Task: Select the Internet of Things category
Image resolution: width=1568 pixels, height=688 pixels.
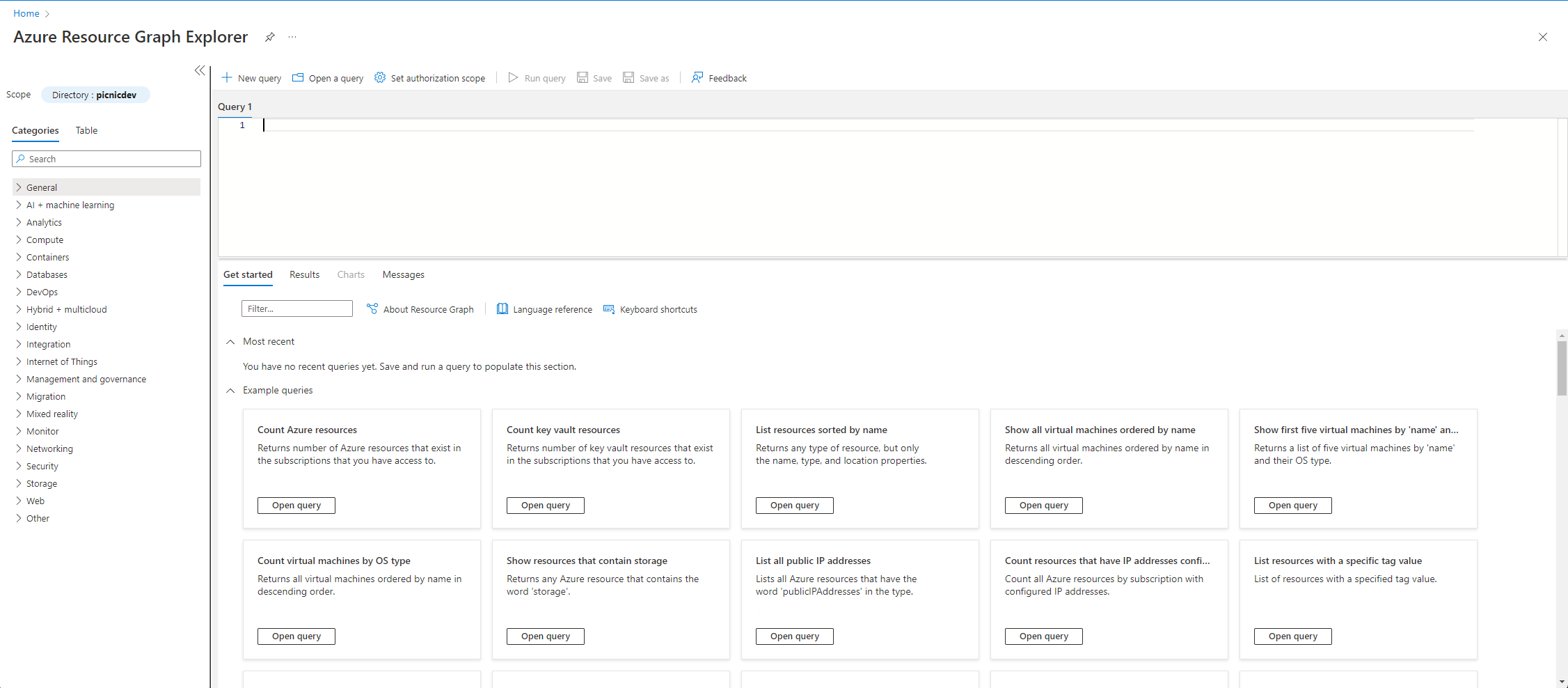Action: (x=106, y=361)
